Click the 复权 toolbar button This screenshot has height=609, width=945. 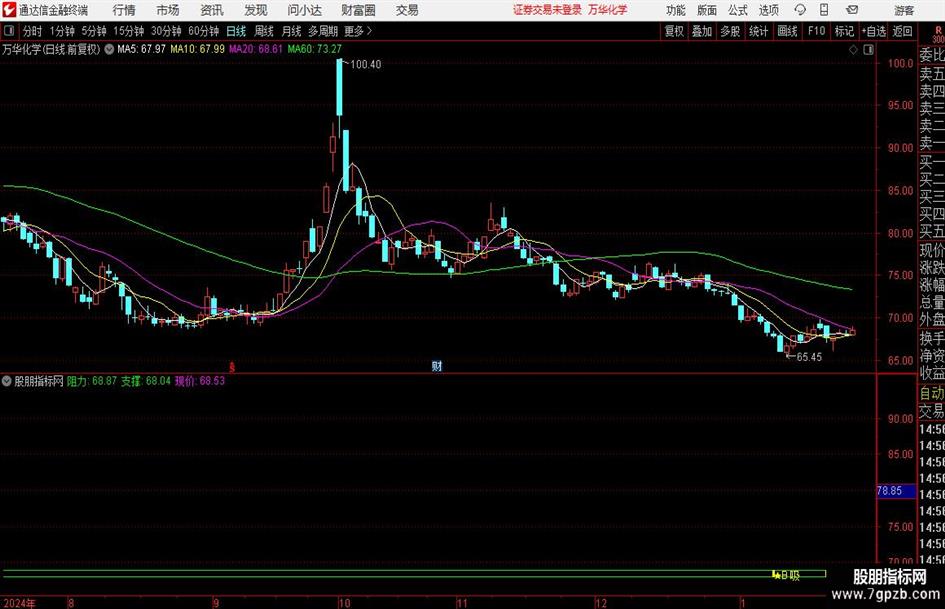tap(674, 31)
